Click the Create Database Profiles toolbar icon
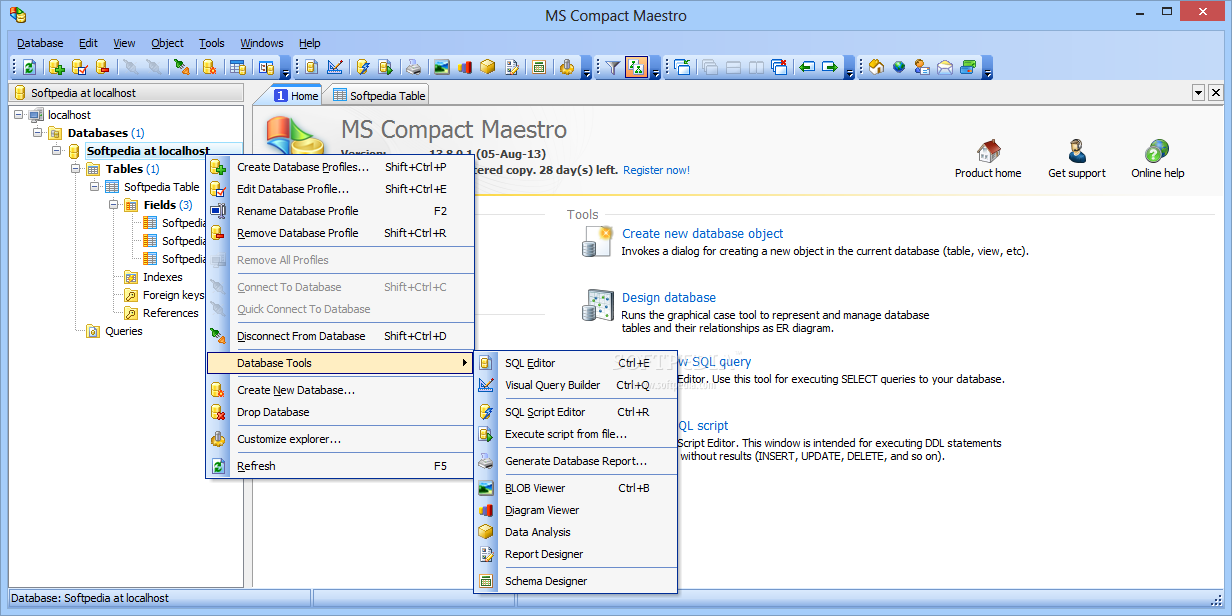Image resolution: width=1232 pixels, height=616 pixels. 57,67
